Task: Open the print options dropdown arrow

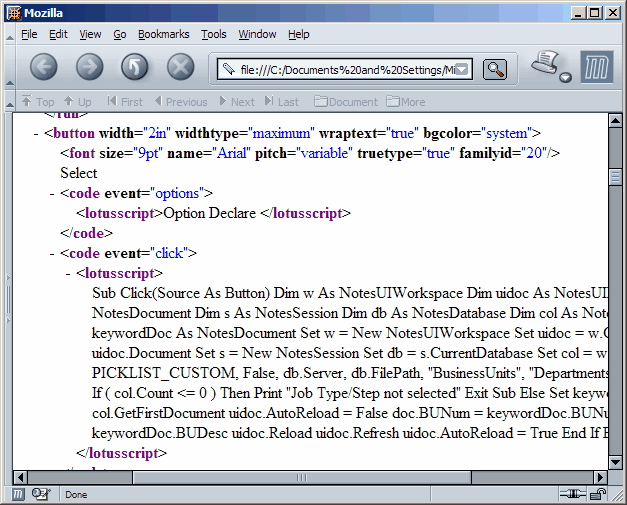Action: click(x=565, y=77)
